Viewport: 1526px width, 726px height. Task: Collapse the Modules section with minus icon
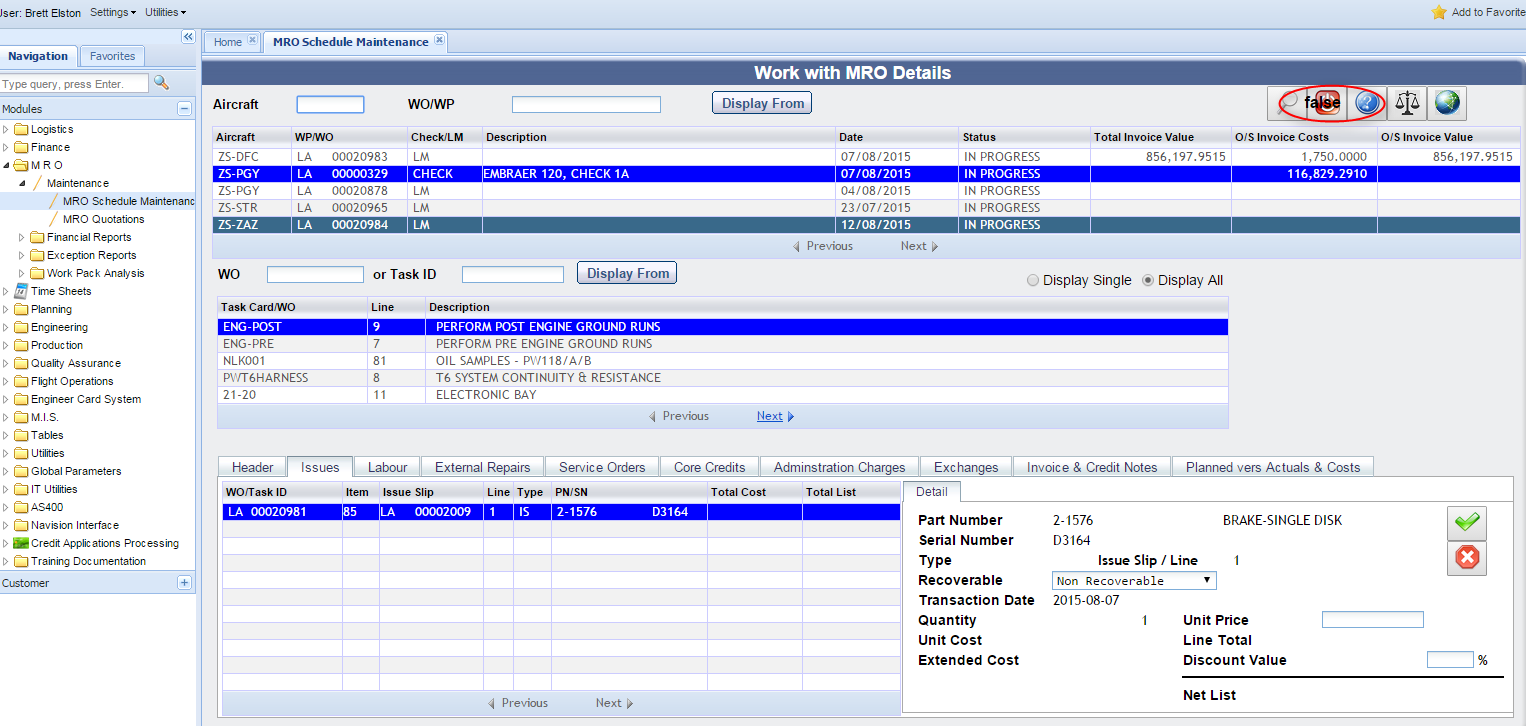pos(184,108)
